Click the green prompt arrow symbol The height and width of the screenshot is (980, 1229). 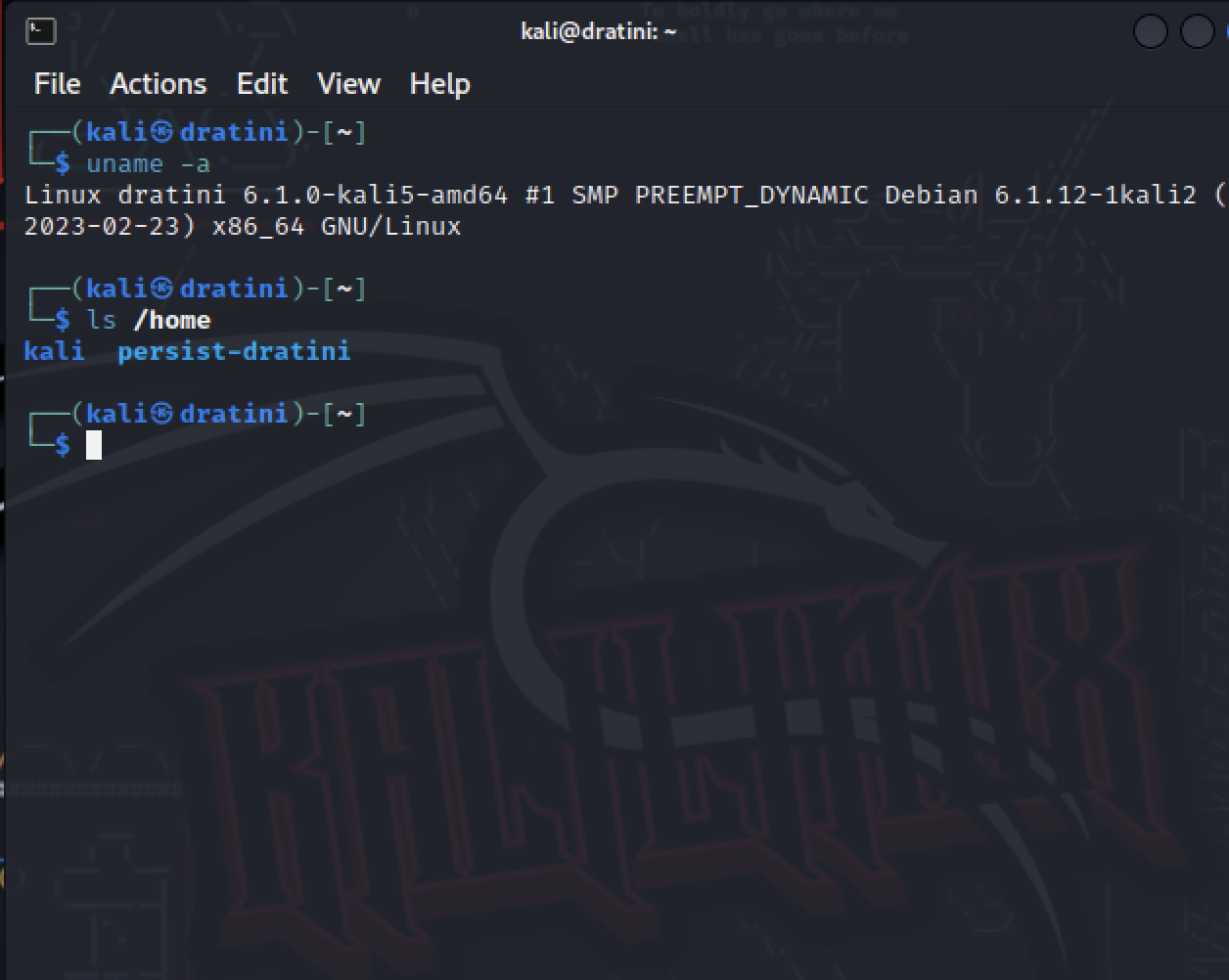[41, 435]
